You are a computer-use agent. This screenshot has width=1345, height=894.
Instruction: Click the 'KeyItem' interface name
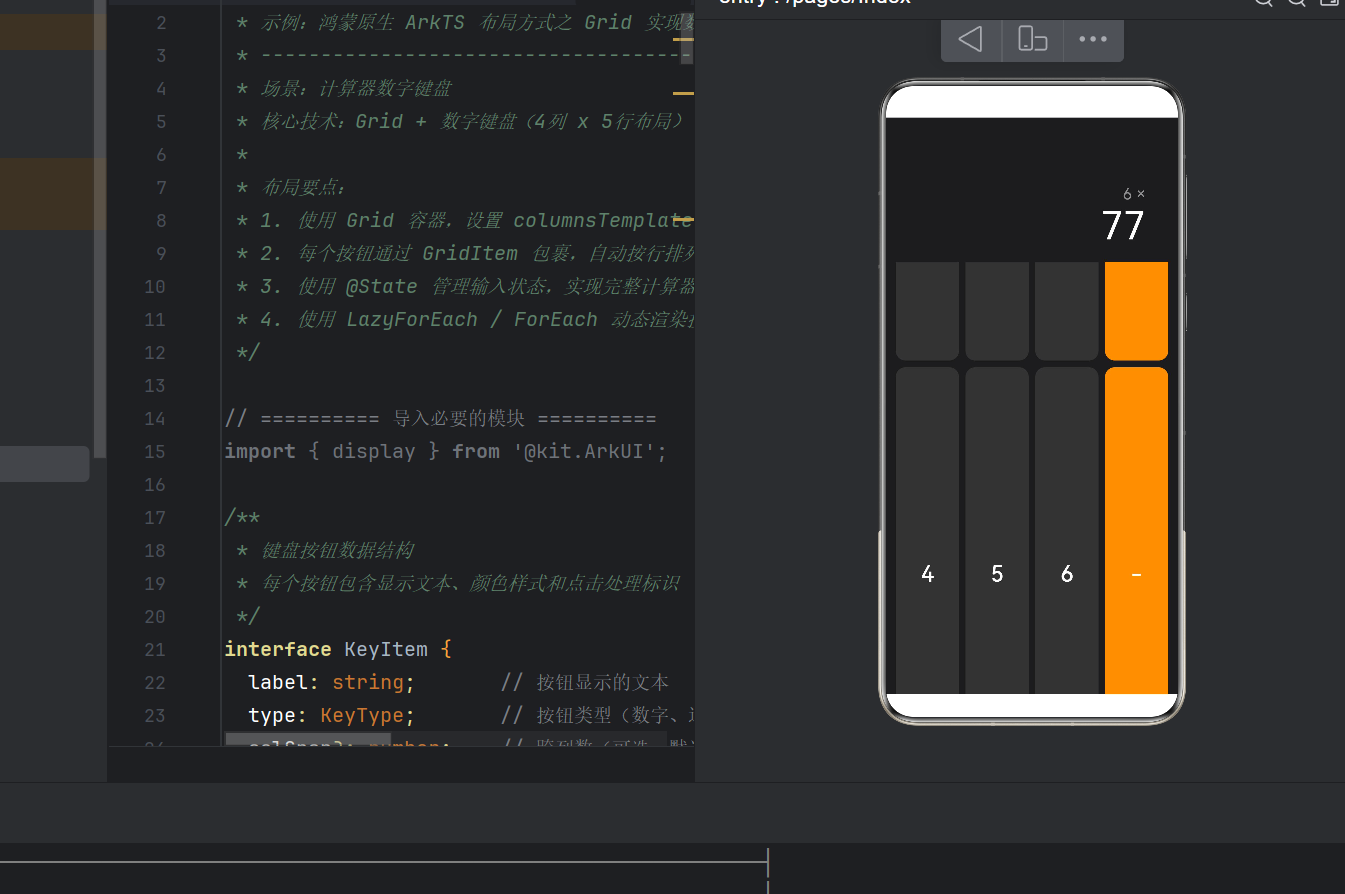point(385,649)
